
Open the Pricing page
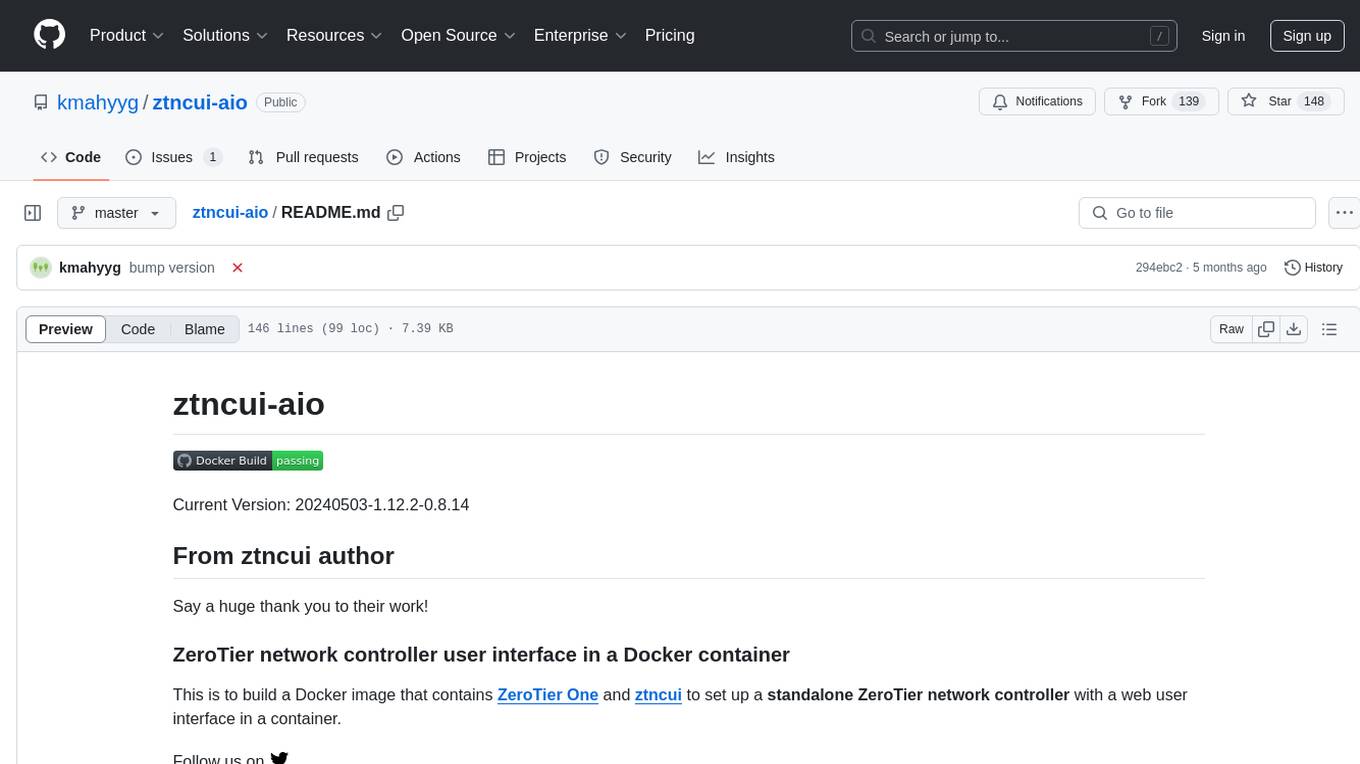[x=670, y=35]
